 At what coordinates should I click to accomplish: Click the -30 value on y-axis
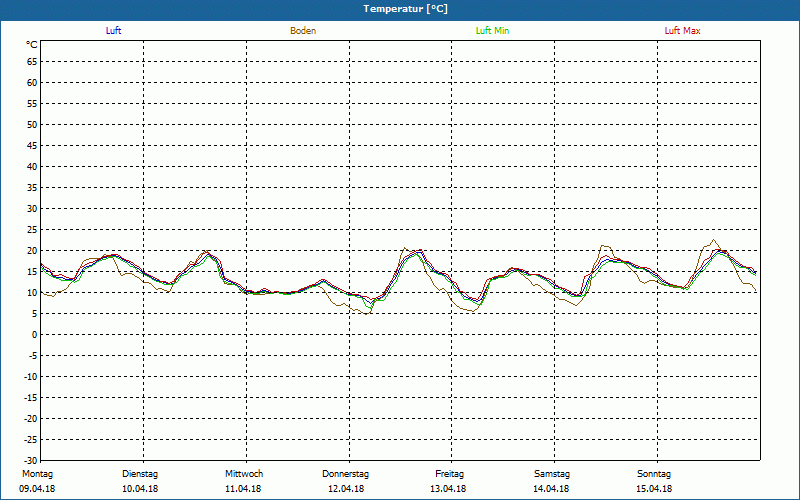point(31,460)
